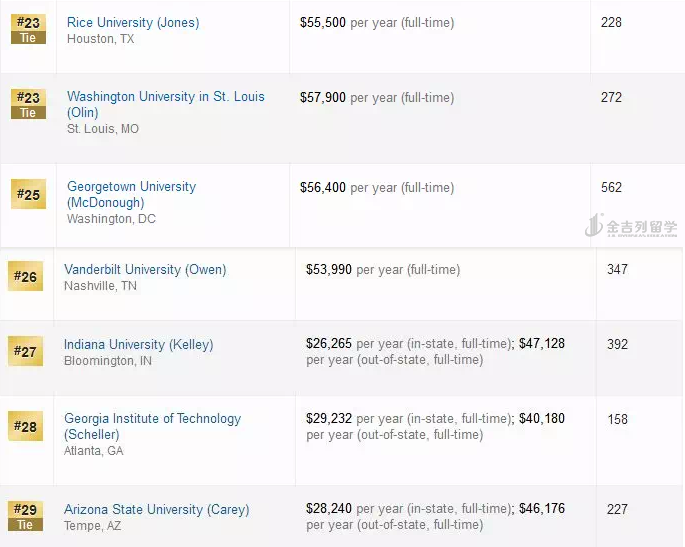The width and height of the screenshot is (685, 547).
Task: Click the #23 Tie badge beside Washington University
Action: pyautogui.click(x=28, y=104)
